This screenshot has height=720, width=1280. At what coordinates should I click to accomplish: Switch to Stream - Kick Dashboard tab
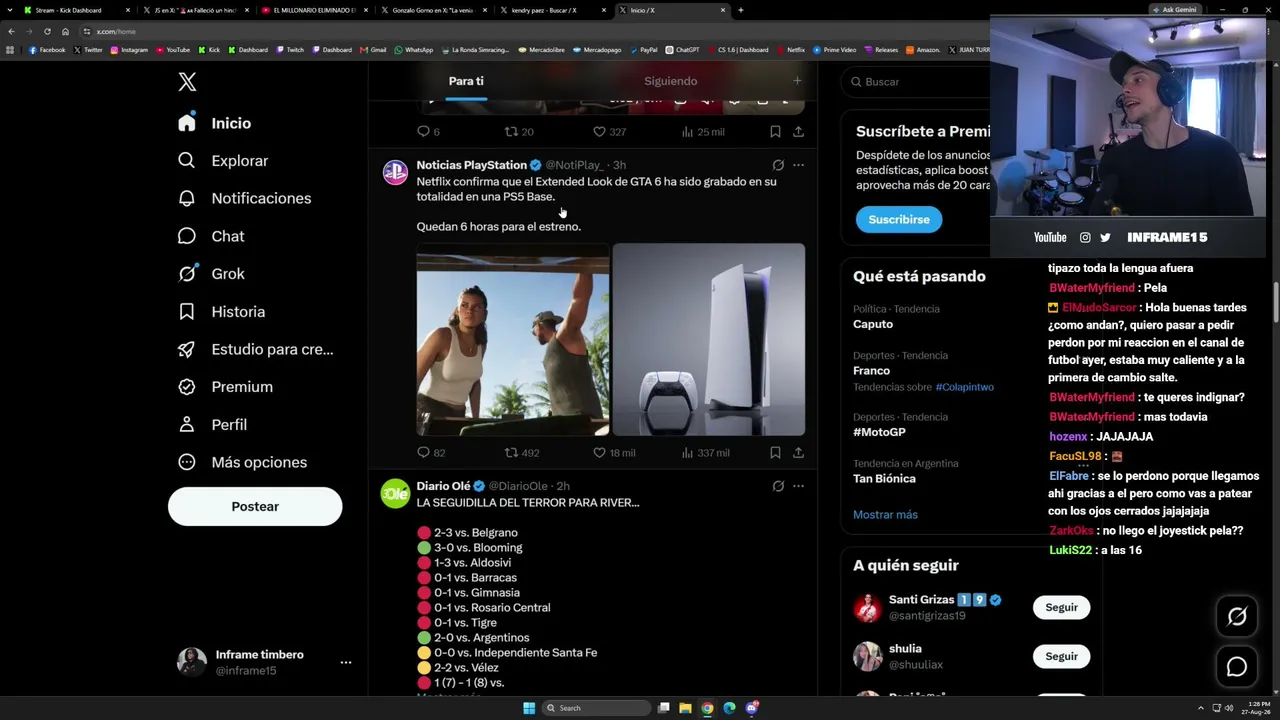click(x=77, y=10)
